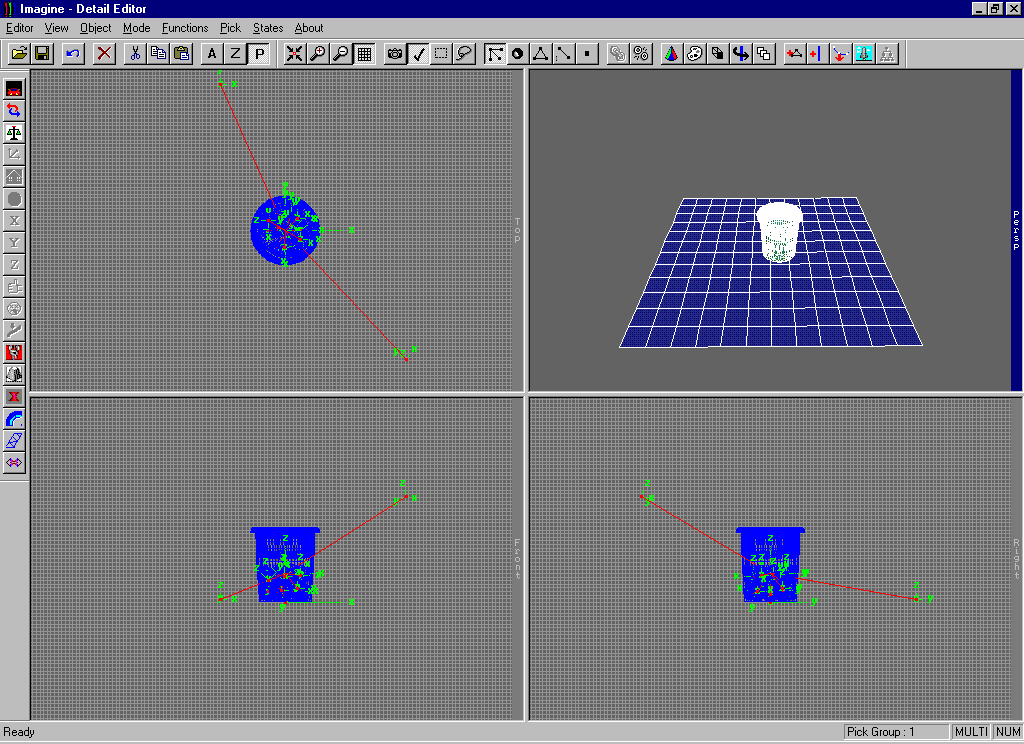The image size is (1024, 744).
Task: Open the Functions menu
Action: tap(185, 28)
